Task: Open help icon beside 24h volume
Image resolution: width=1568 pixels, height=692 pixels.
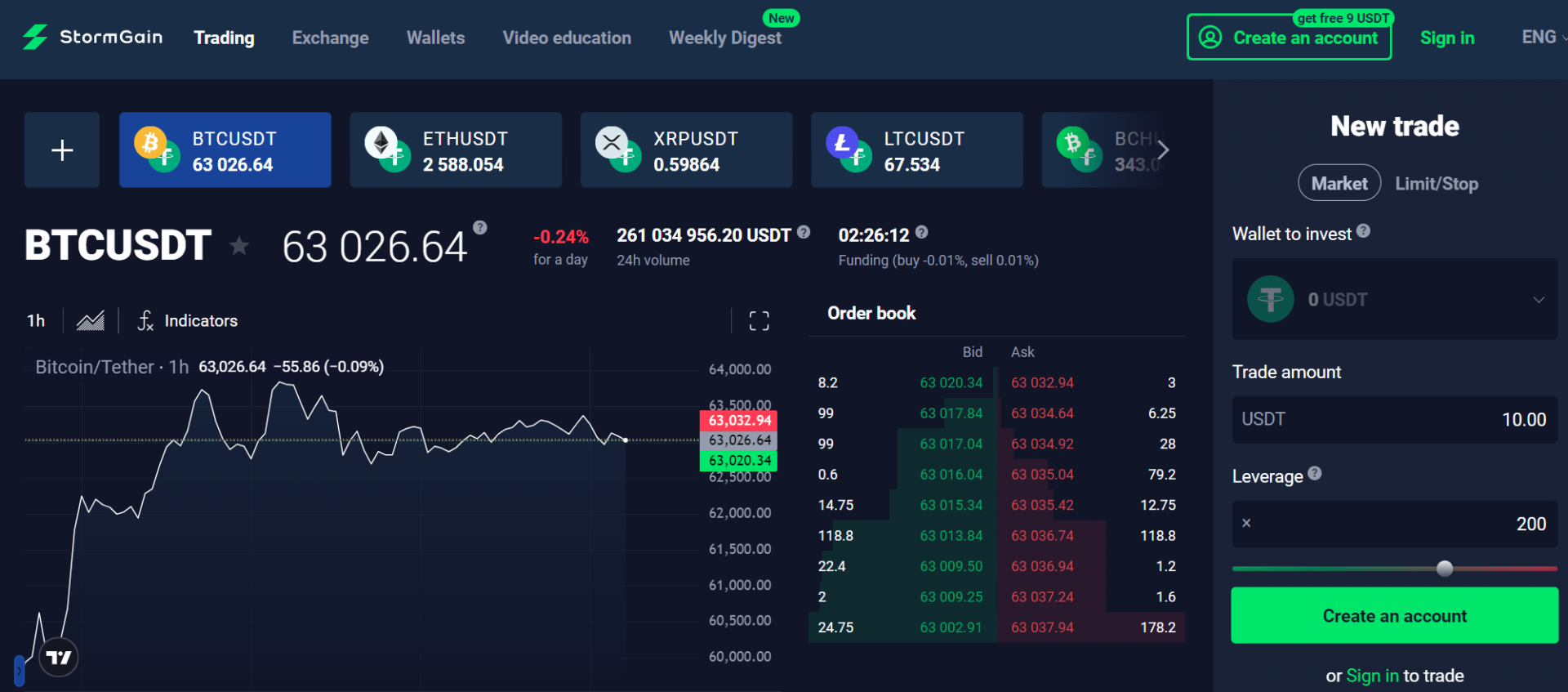Action: [x=804, y=232]
